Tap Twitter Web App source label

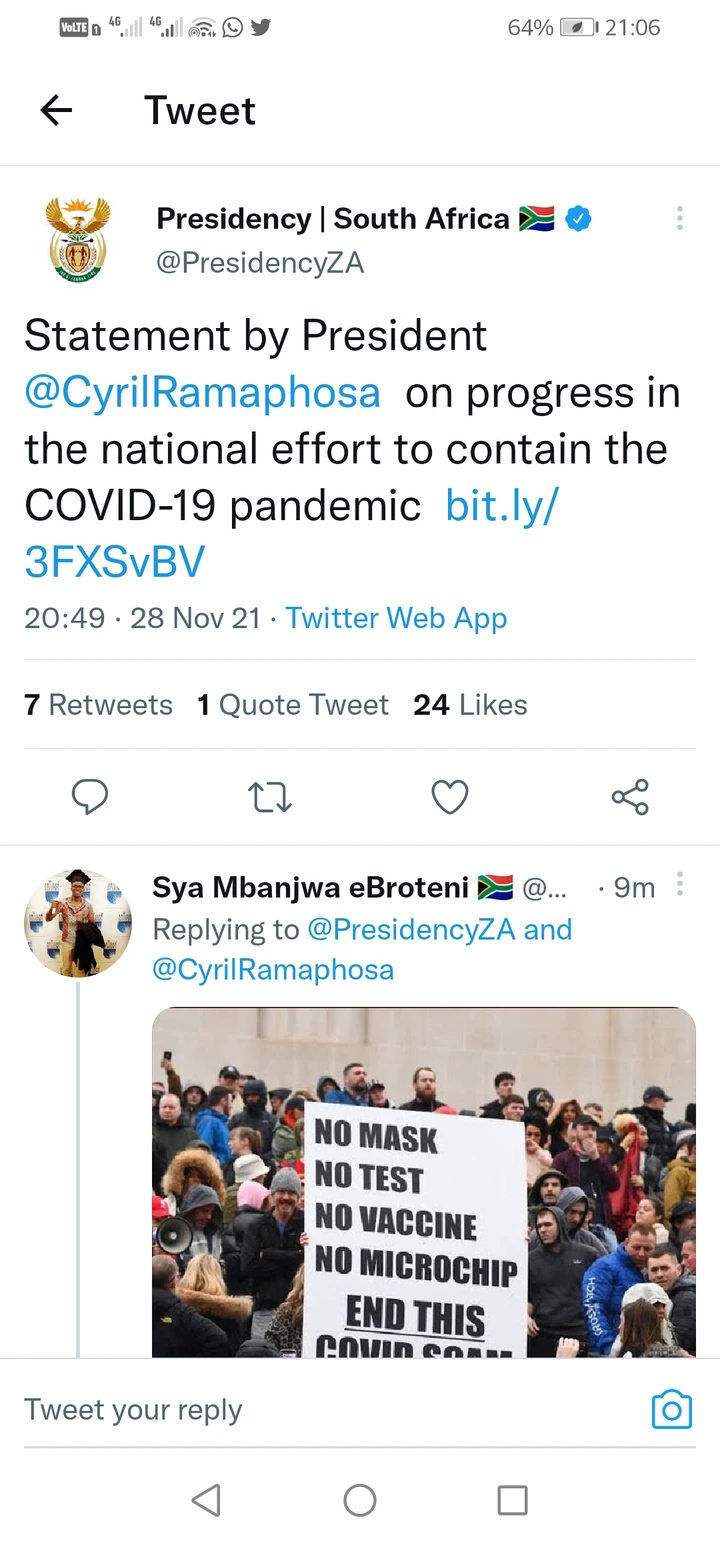(x=396, y=618)
